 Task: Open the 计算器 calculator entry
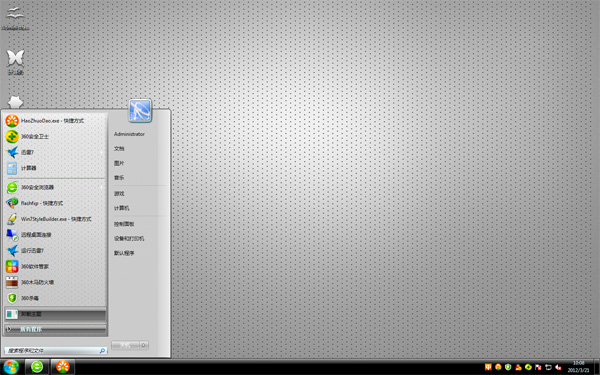click(55, 168)
